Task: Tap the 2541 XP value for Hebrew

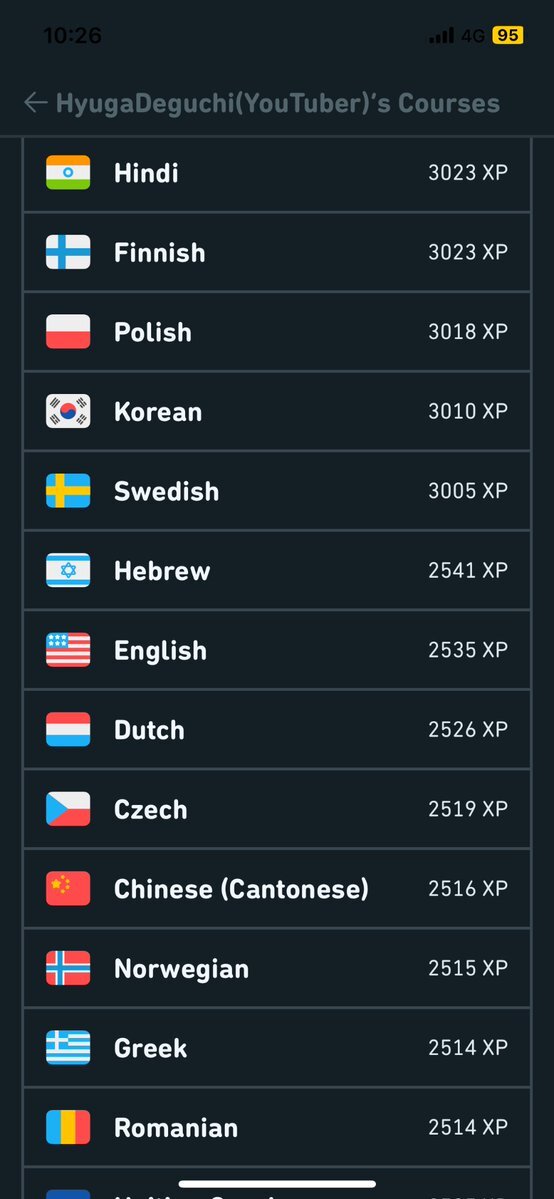Action: 468,570
